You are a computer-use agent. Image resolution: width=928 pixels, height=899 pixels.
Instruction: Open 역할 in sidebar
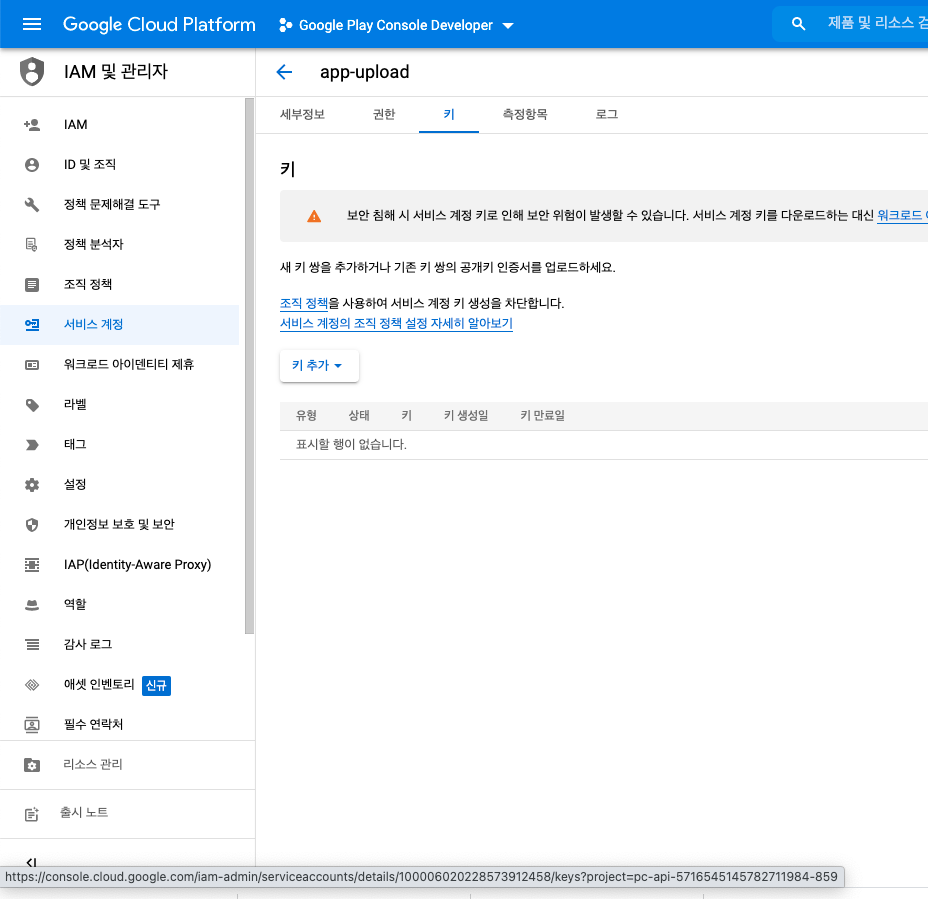120,604
